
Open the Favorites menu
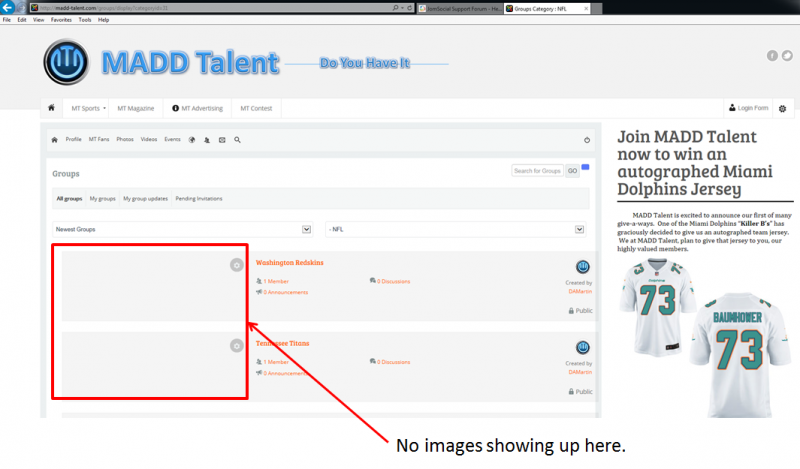tap(61, 20)
